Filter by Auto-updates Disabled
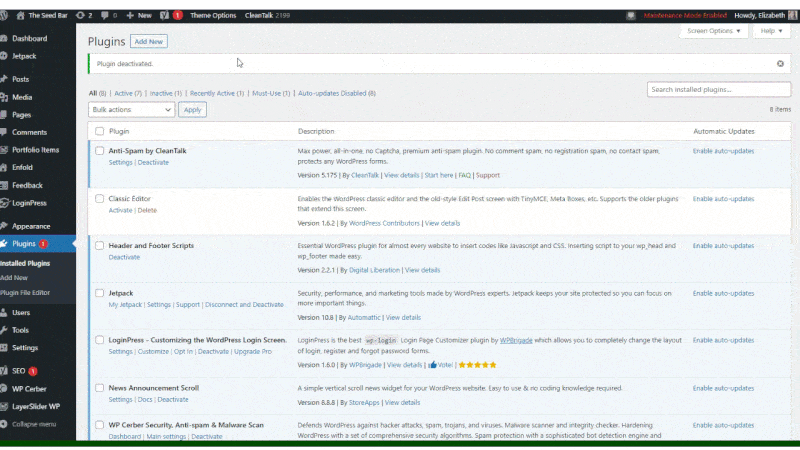This screenshot has height=450, width=800. (x=337, y=93)
